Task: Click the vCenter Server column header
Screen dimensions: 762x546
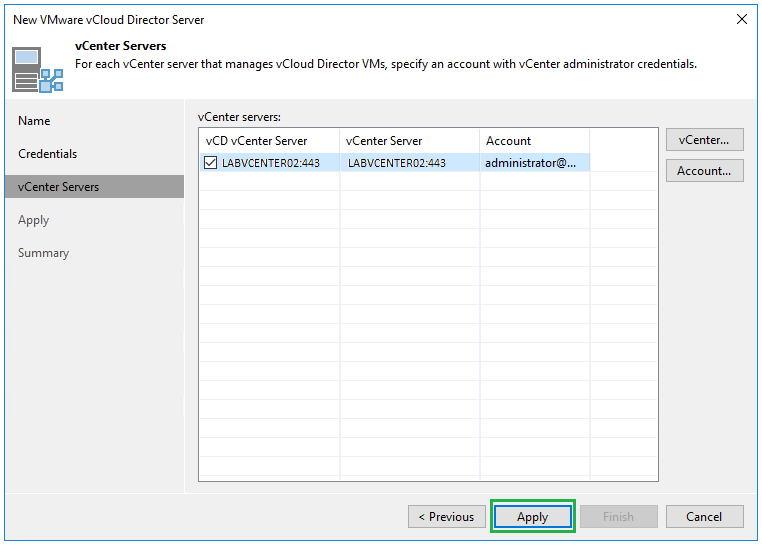Action: coord(384,141)
